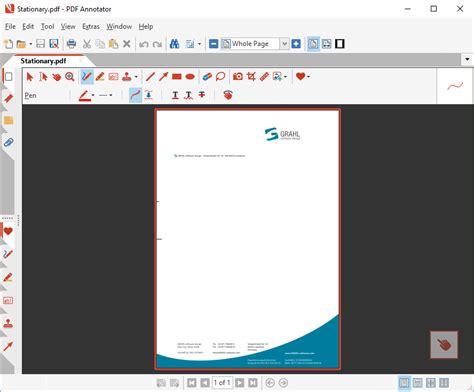Screen dimensions: 474x392
Task: Click the Snapshot camera tool
Action: (x=238, y=77)
